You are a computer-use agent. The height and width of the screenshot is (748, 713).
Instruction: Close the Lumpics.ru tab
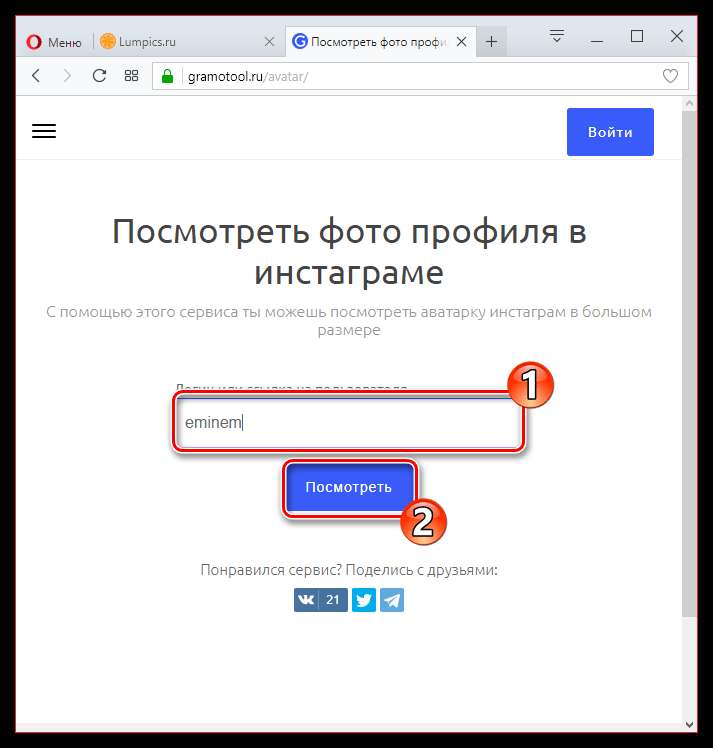(269, 42)
